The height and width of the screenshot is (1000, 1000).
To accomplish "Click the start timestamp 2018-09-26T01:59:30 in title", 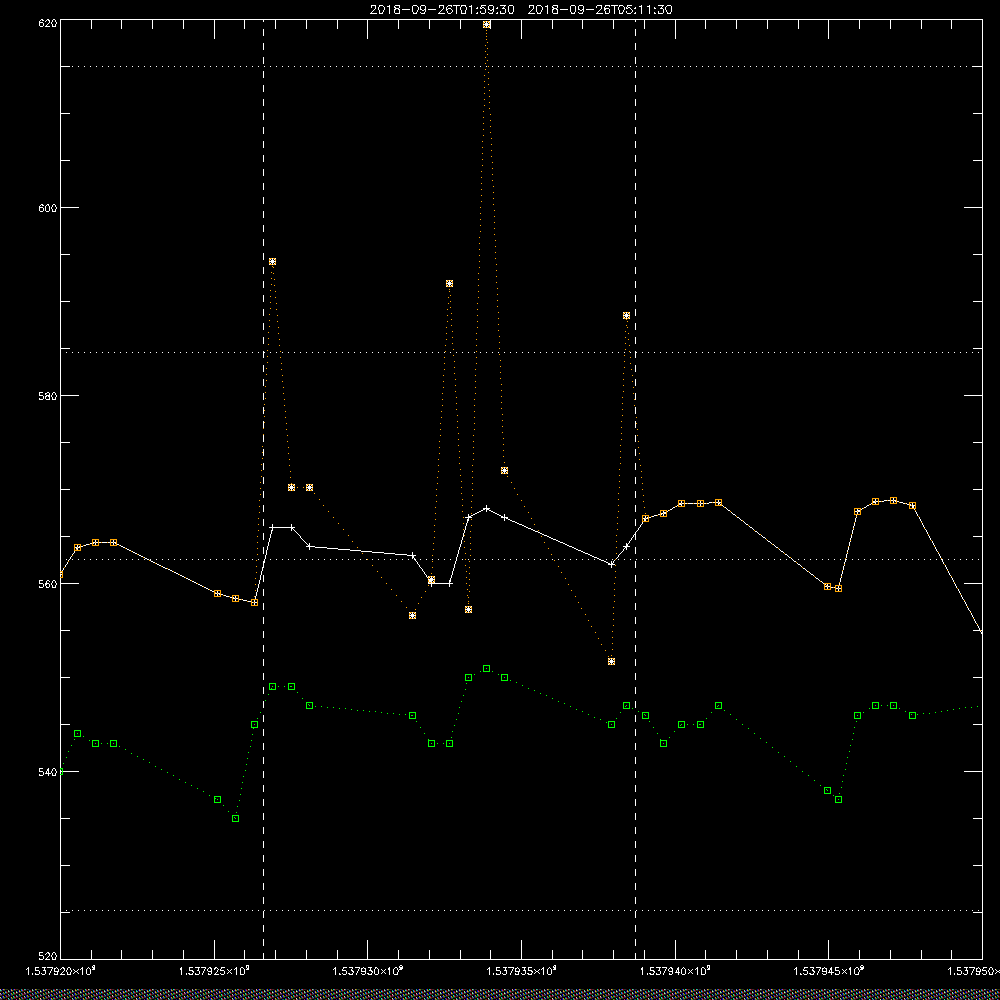I will [442, 10].
